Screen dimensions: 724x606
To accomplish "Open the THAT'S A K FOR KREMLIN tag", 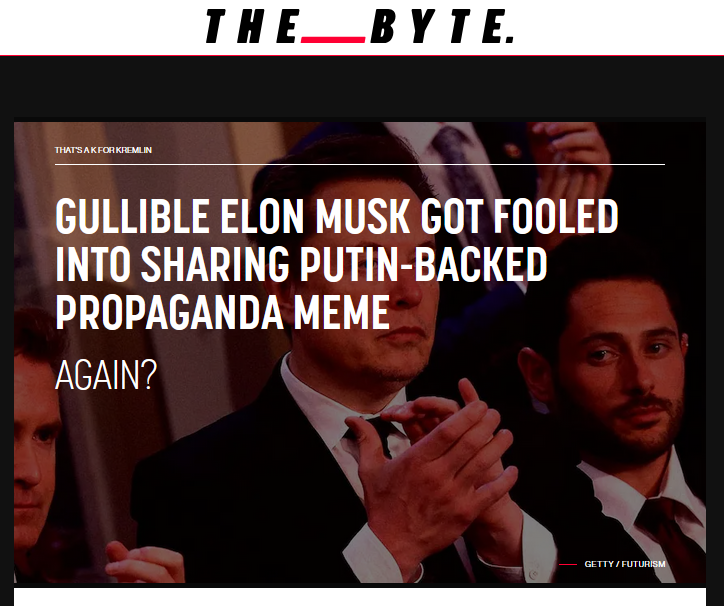I will pos(103,150).
